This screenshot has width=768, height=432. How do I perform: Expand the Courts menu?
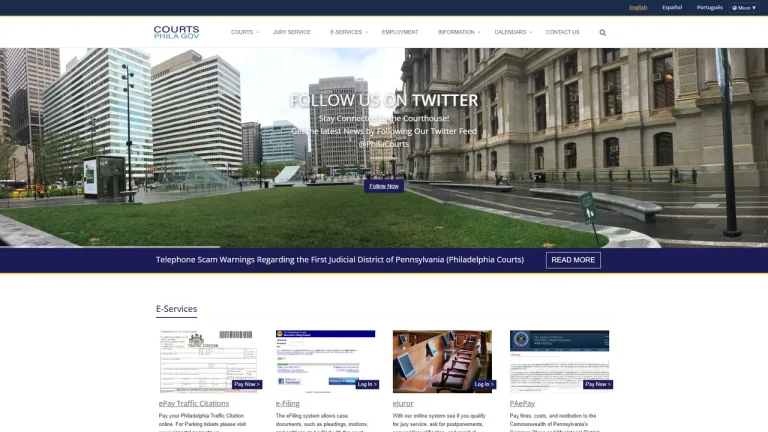245,32
